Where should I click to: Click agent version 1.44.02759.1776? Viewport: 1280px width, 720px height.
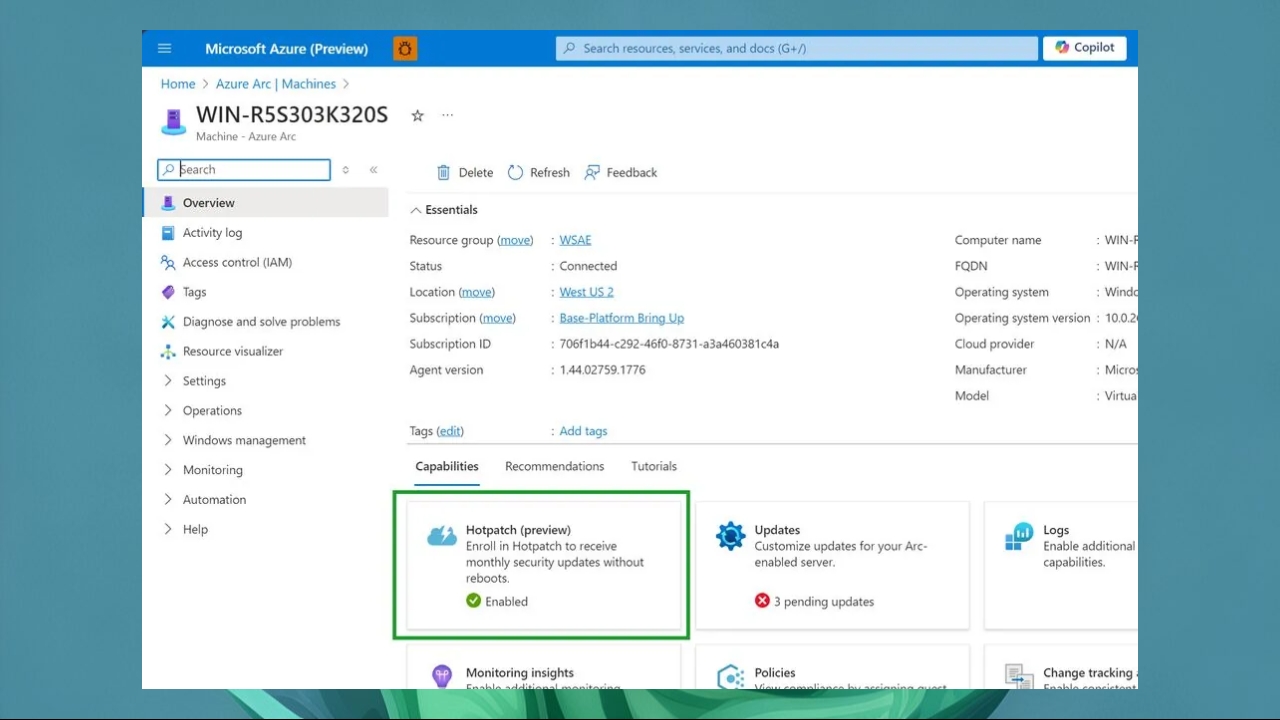point(603,370)
